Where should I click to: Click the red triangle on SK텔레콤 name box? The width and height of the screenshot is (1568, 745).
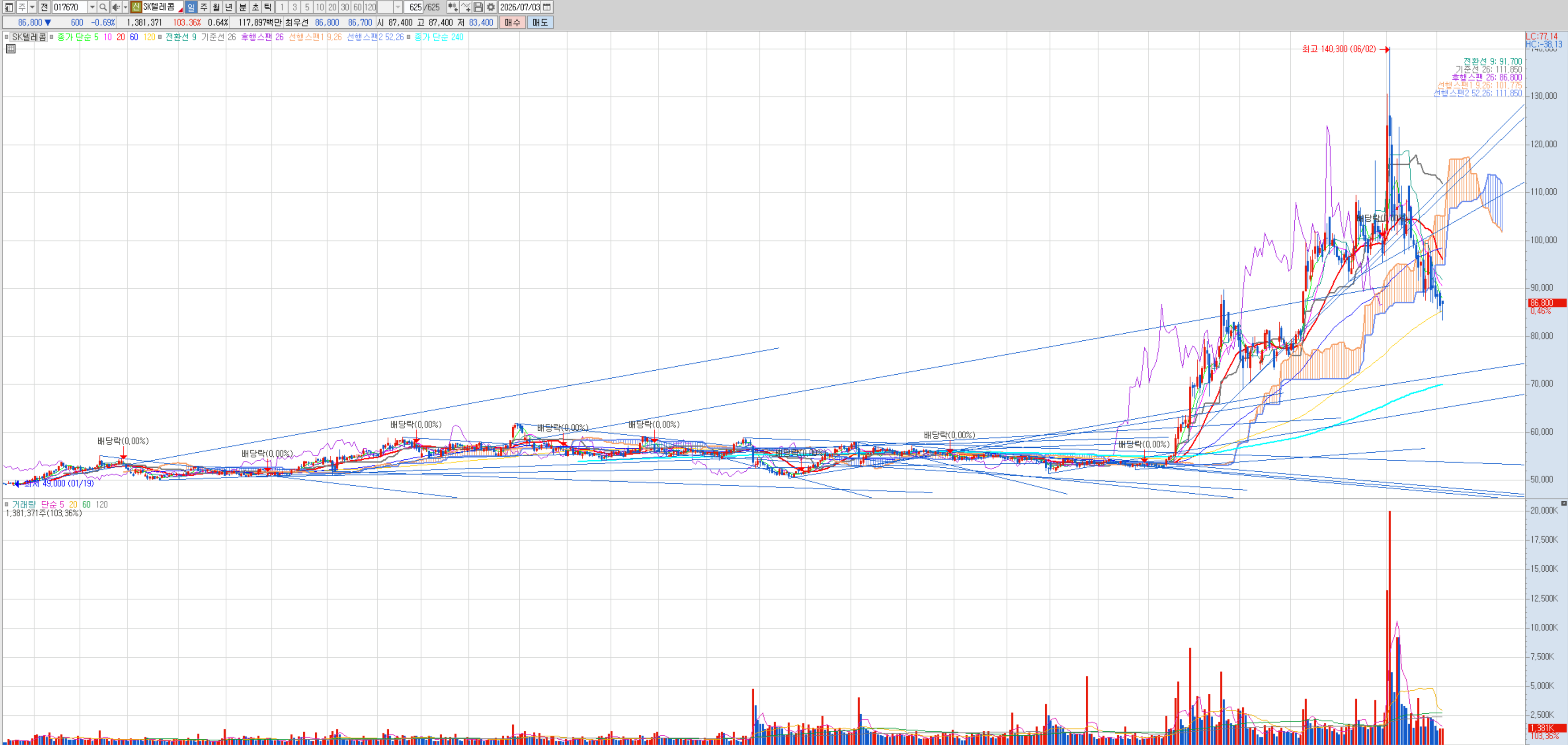[180, 10]
